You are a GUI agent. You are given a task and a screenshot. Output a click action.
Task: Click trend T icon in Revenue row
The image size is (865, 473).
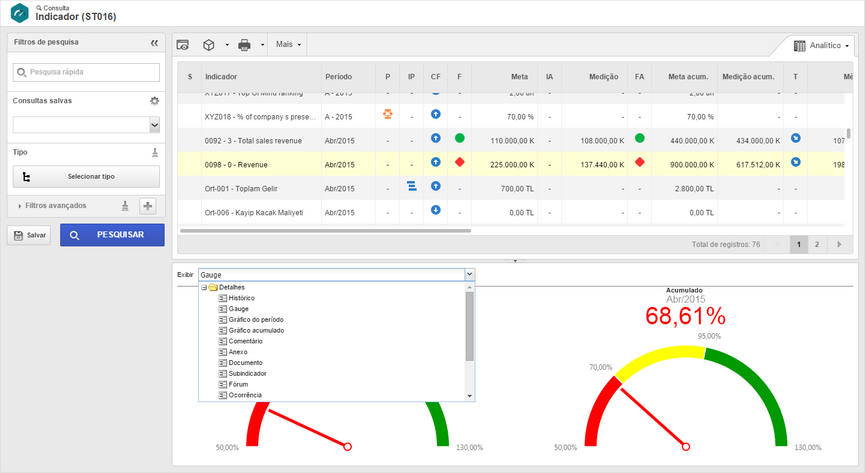click(795, 162)
